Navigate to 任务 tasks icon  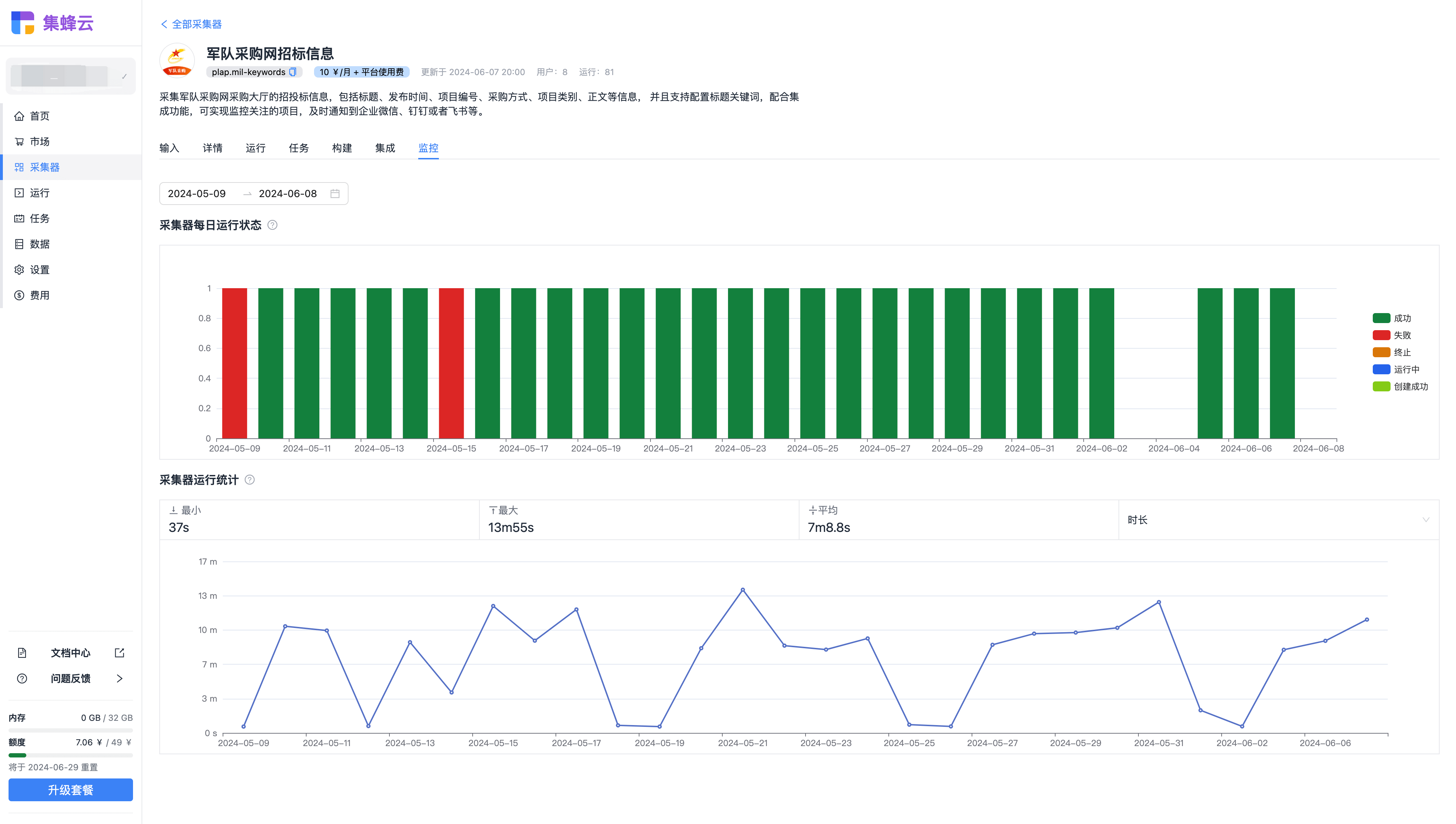coord(19,218)
